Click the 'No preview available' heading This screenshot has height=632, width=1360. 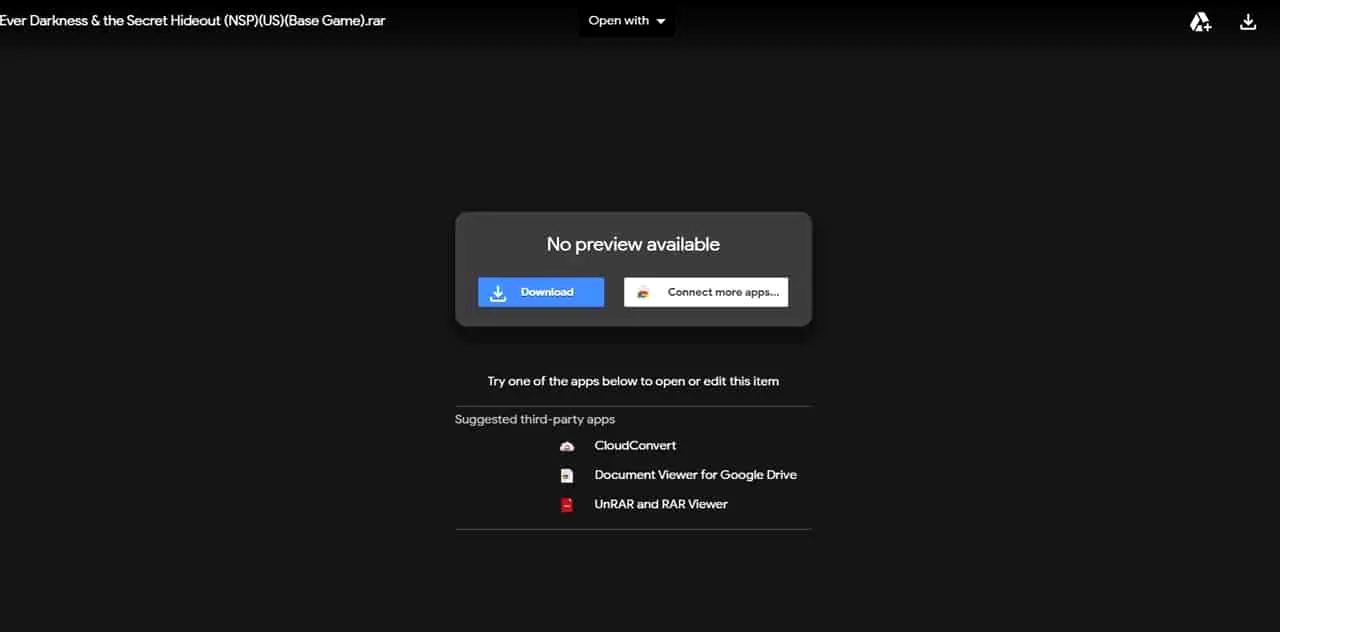[x=633, y=244]
